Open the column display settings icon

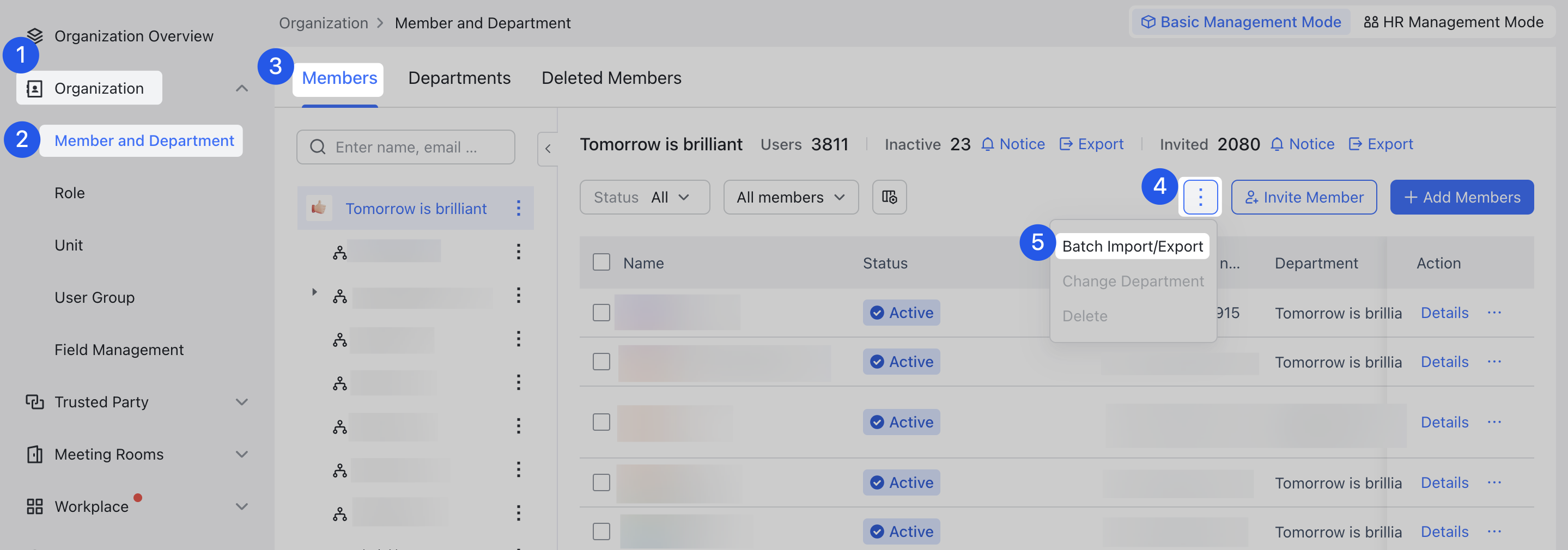pos(889,197)
